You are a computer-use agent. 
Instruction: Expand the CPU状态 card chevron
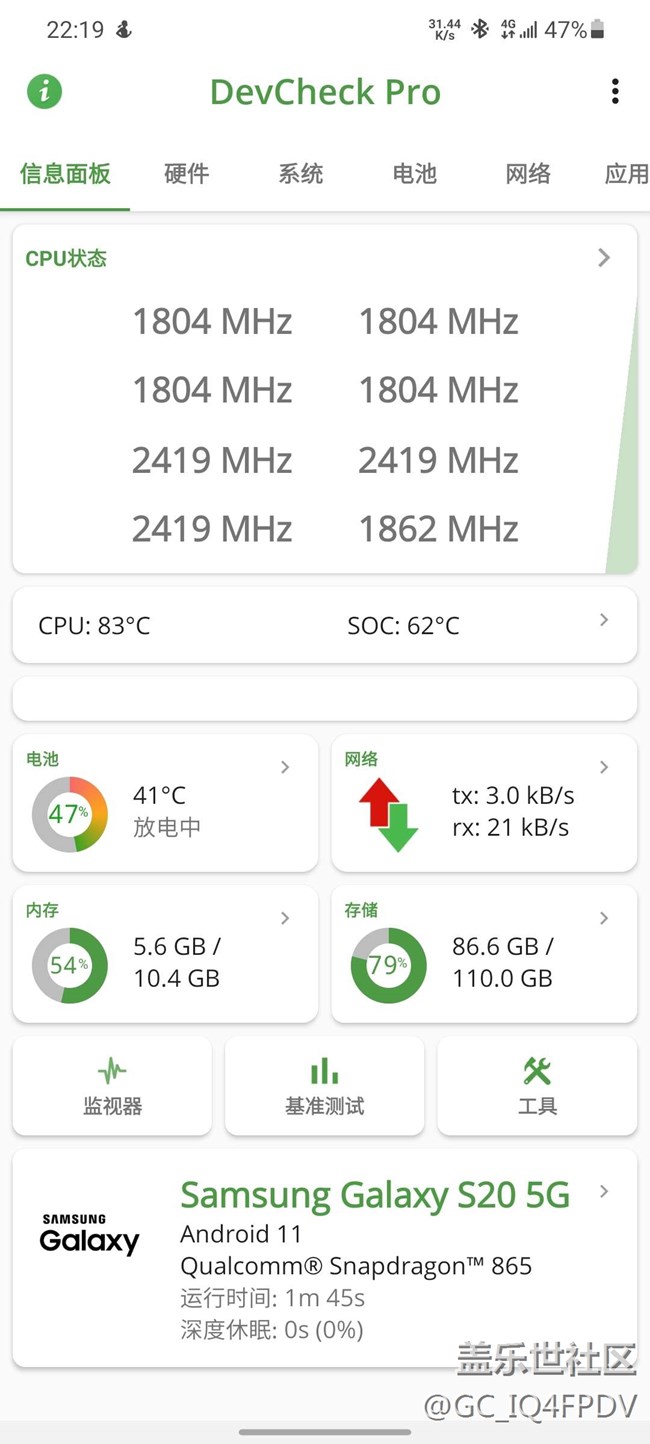point(604,258)
